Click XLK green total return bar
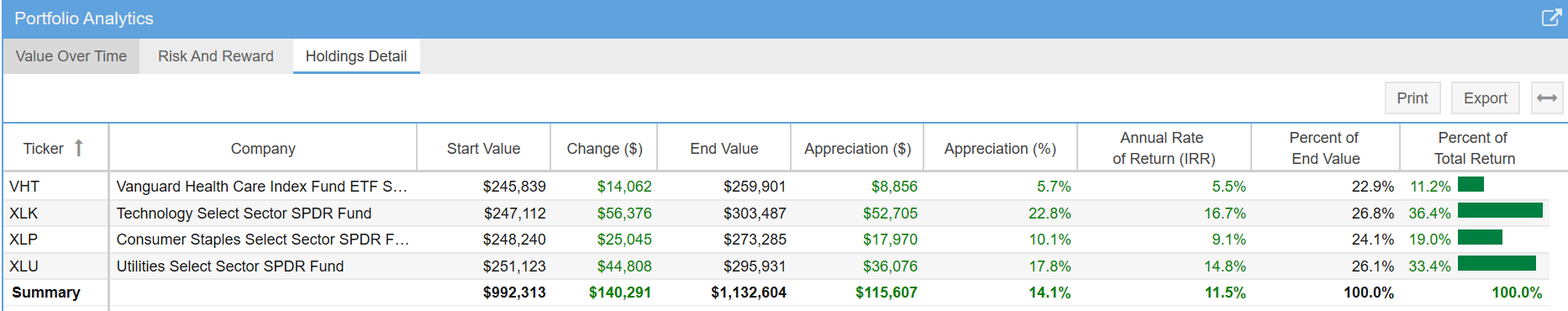 (1500, 210)
